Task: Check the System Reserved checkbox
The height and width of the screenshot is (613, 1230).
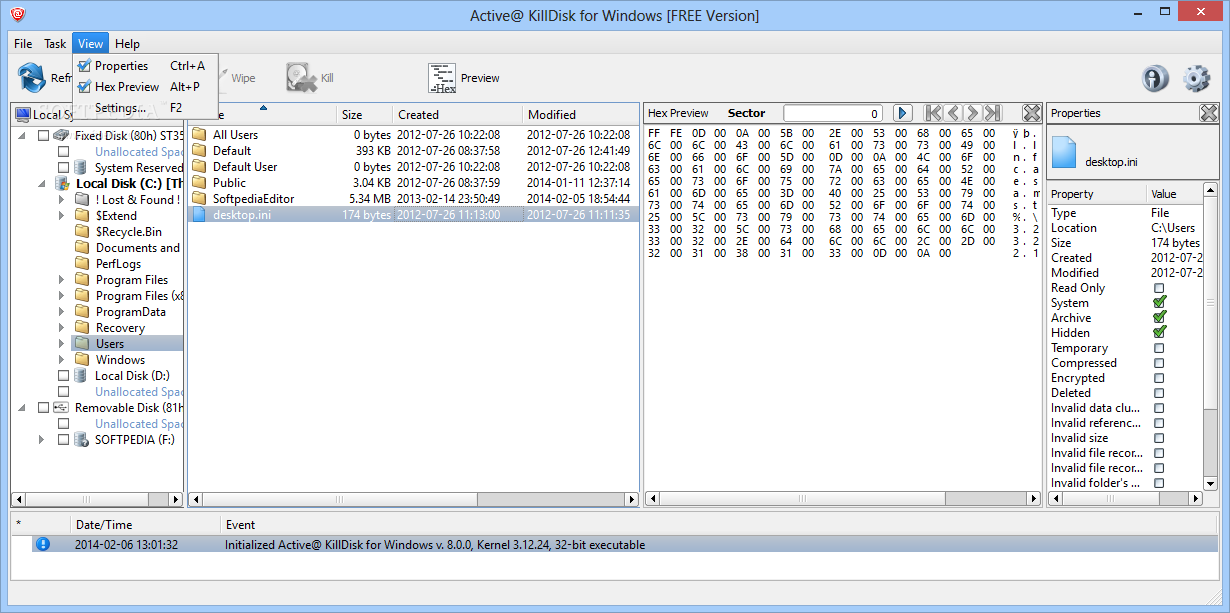Action: pos(63,167)
